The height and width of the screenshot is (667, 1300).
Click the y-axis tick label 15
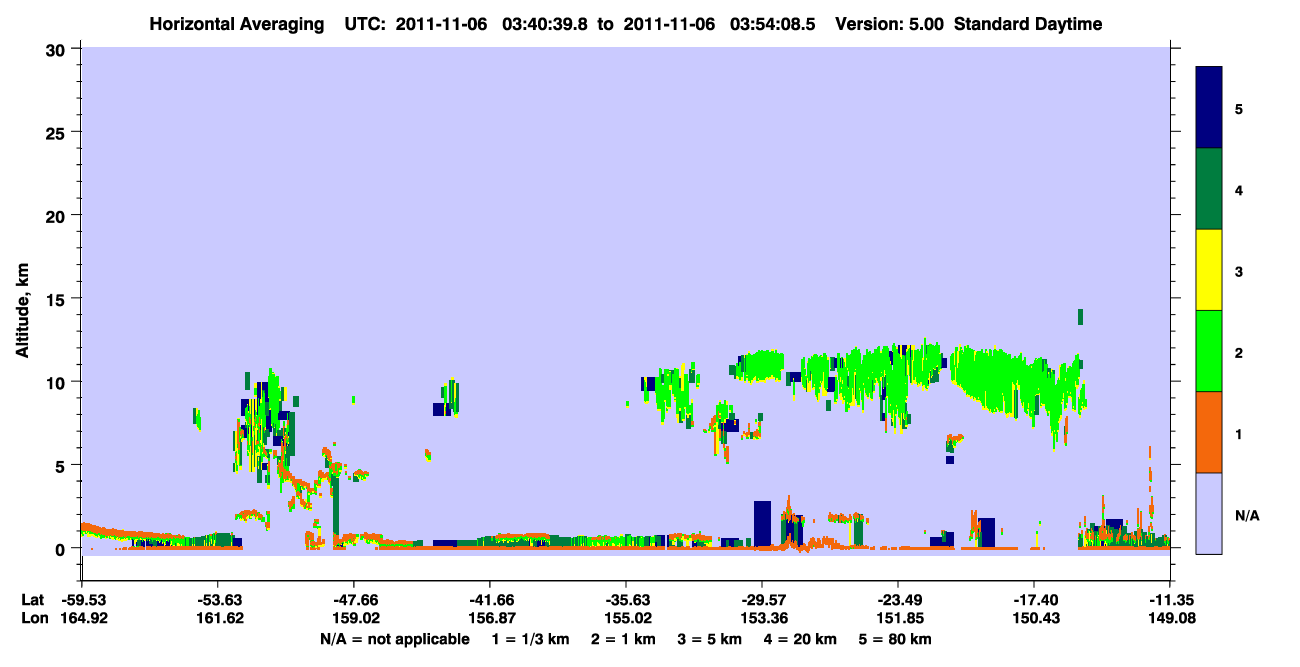pyautogui.click(x=56, y=299)
